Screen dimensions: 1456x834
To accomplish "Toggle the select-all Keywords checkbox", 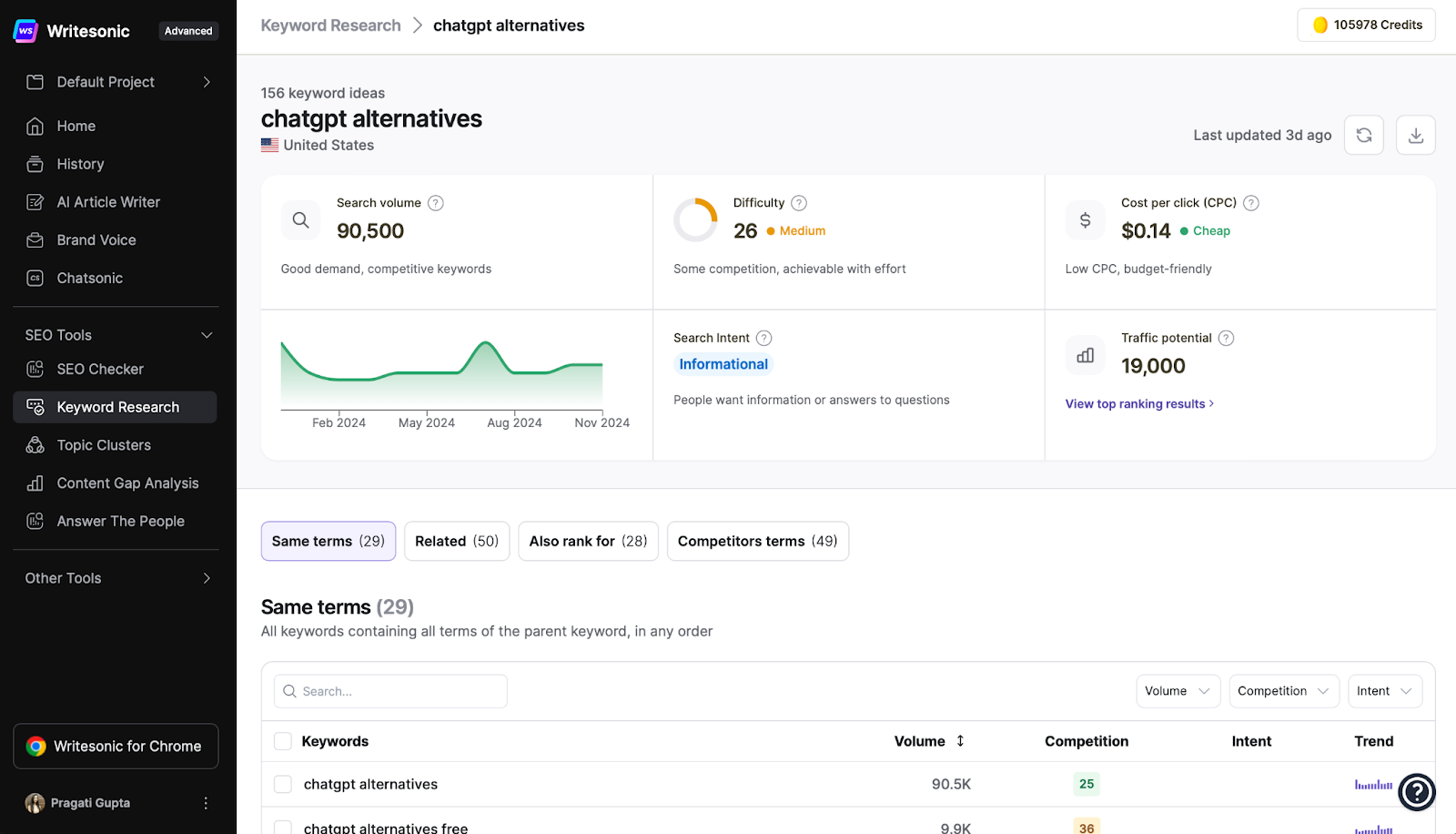I will pos(283,741).
